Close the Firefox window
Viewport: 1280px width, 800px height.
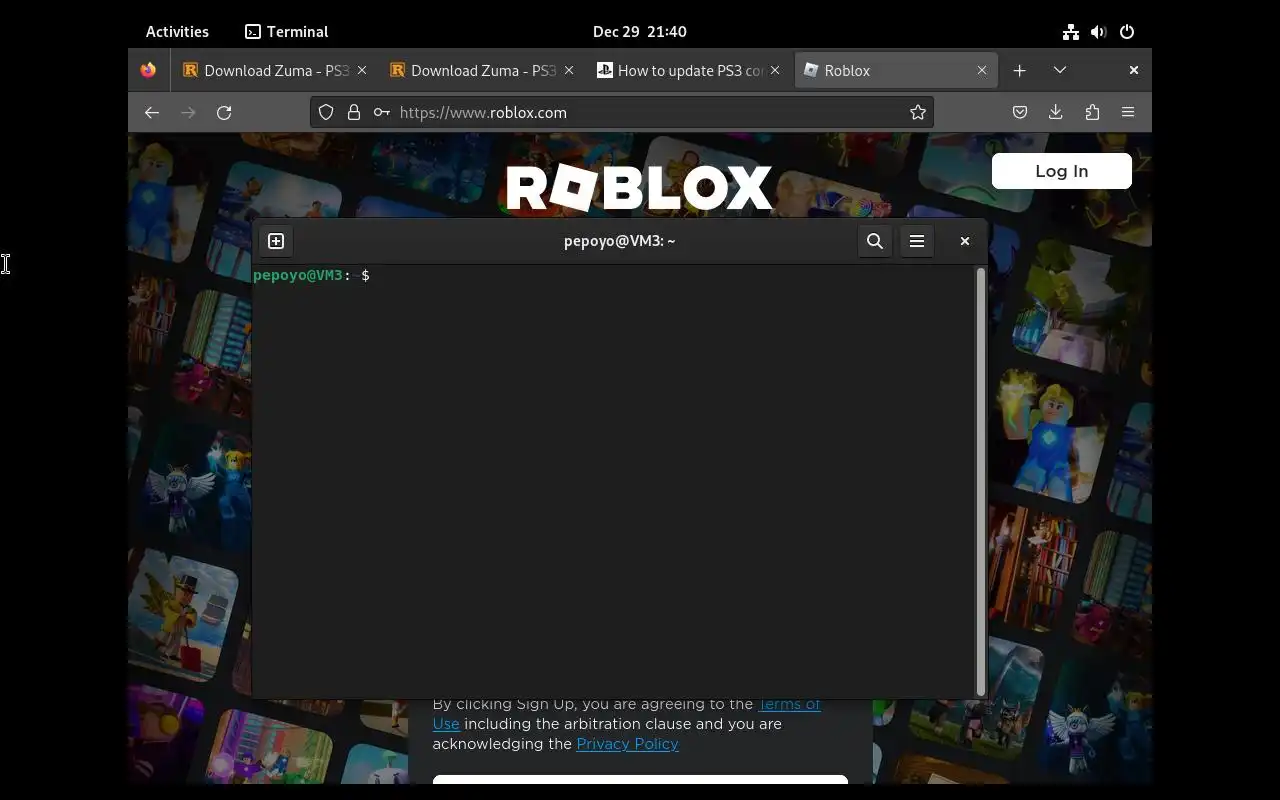click(x=1134, y=70)
